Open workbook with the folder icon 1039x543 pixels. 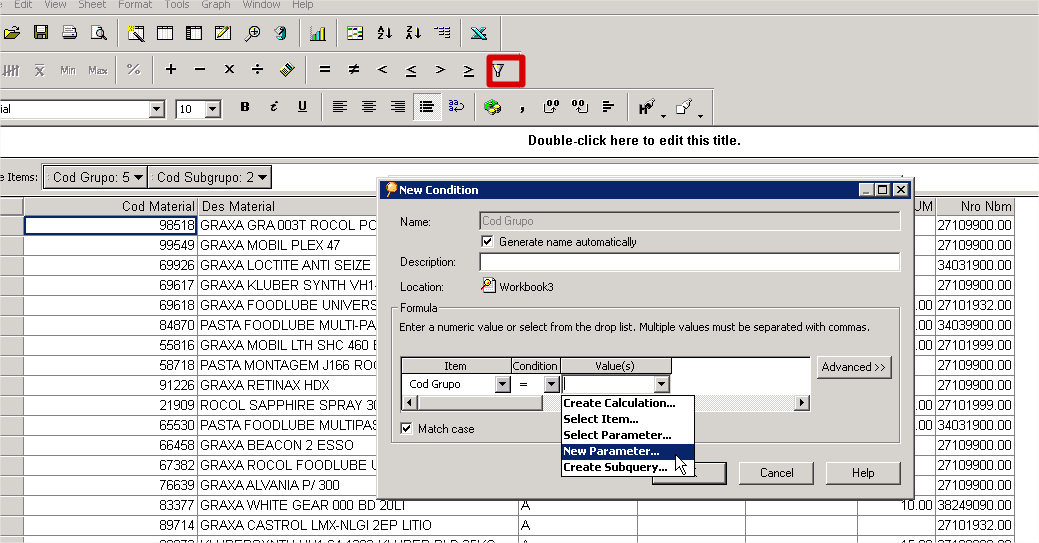pos(12,32)
